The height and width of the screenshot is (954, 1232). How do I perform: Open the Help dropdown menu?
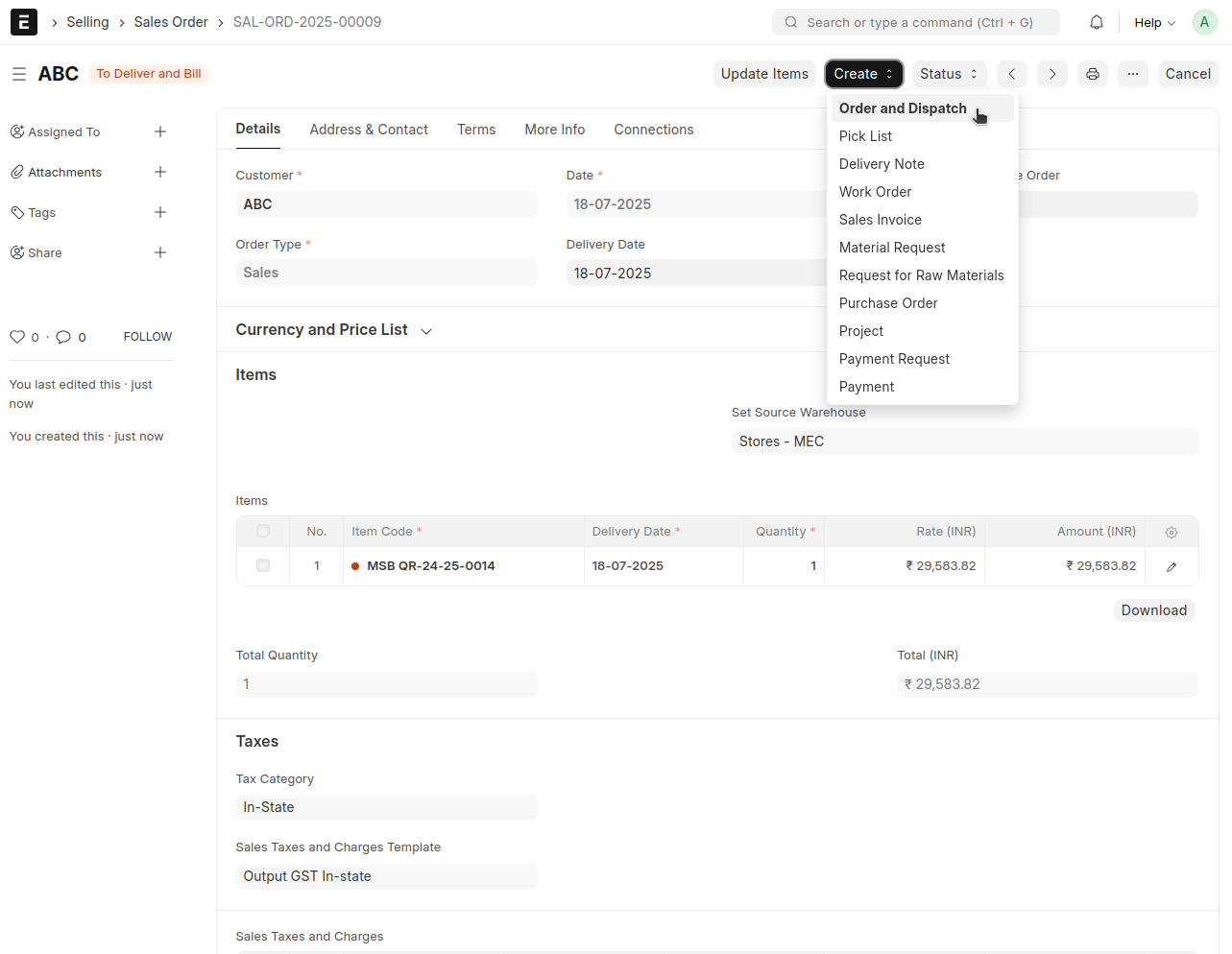pos(1154,22)
